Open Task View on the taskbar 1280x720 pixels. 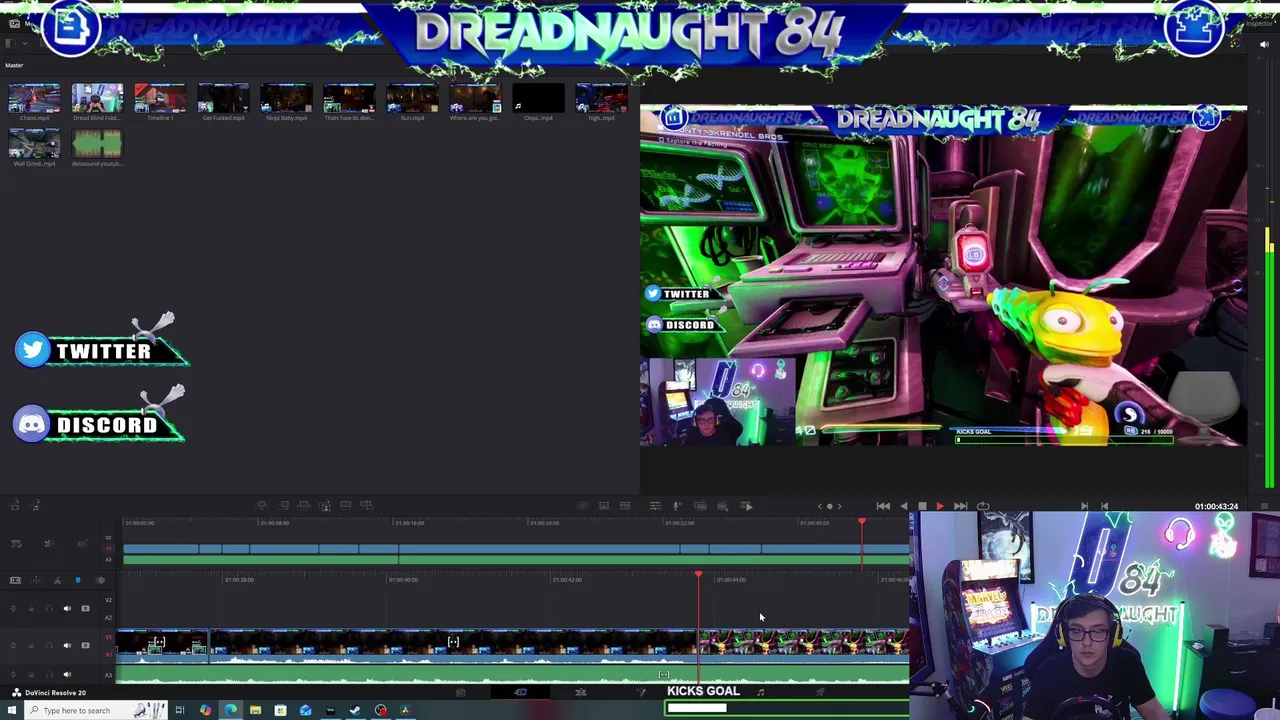pos(180,711)
